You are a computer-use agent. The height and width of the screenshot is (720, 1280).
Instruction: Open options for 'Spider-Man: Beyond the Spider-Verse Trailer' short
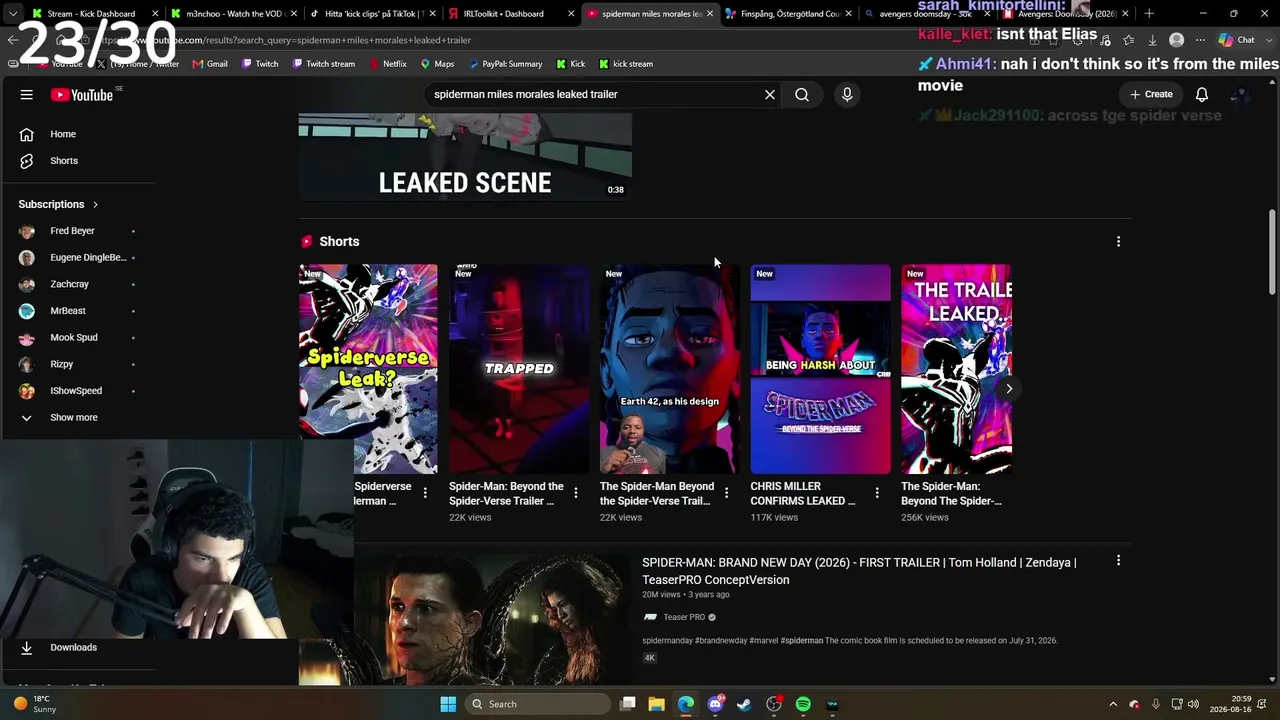[x=576, y=493]
